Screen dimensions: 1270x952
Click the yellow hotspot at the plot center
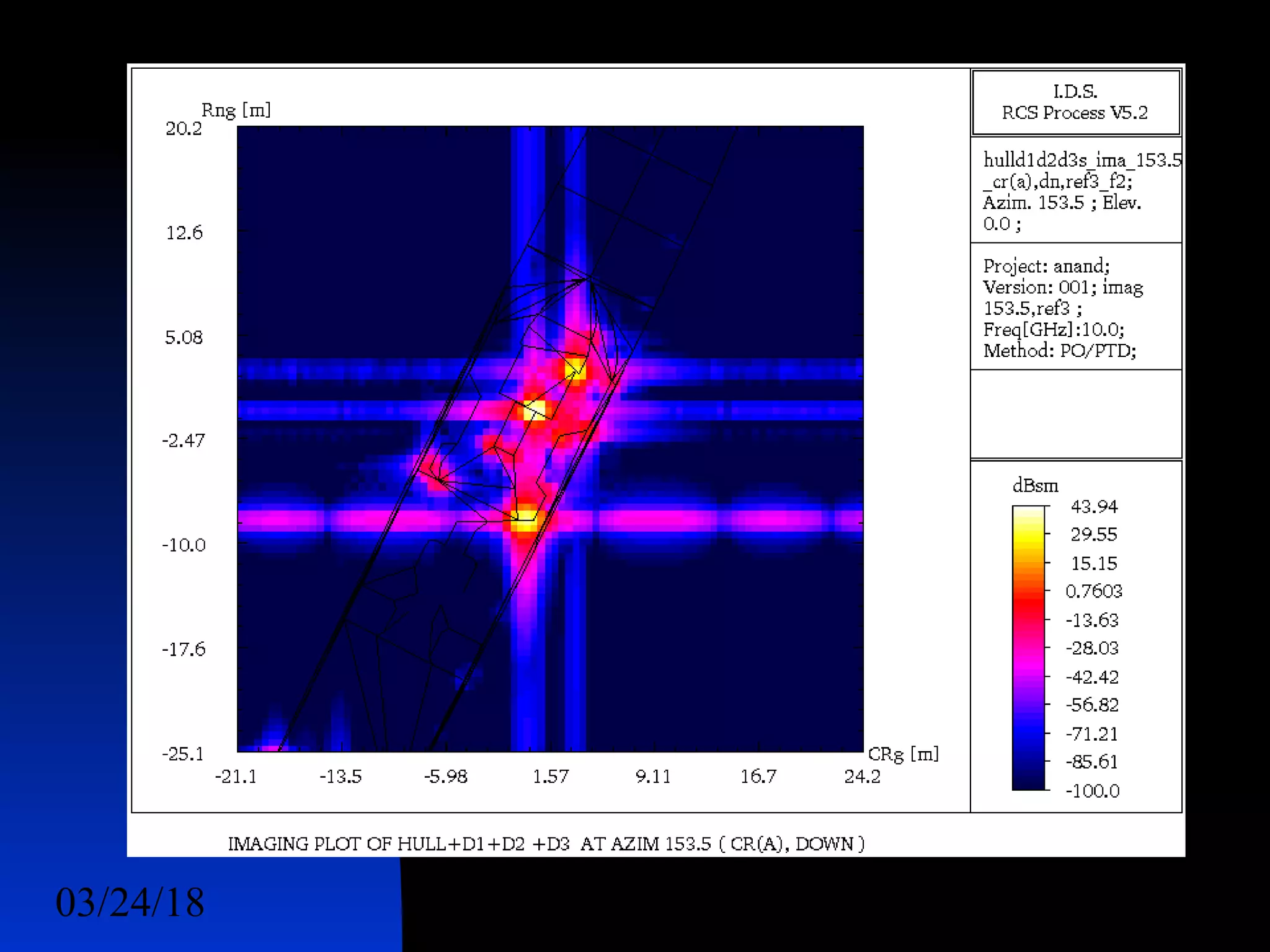coord(535,409)
